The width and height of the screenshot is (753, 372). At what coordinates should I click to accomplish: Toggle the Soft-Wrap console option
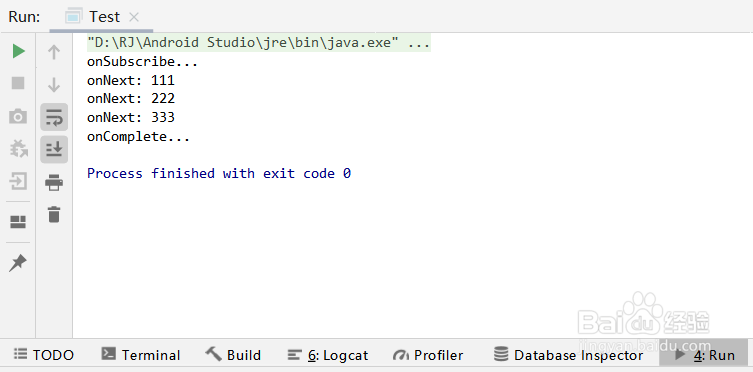tap(54, 117)
